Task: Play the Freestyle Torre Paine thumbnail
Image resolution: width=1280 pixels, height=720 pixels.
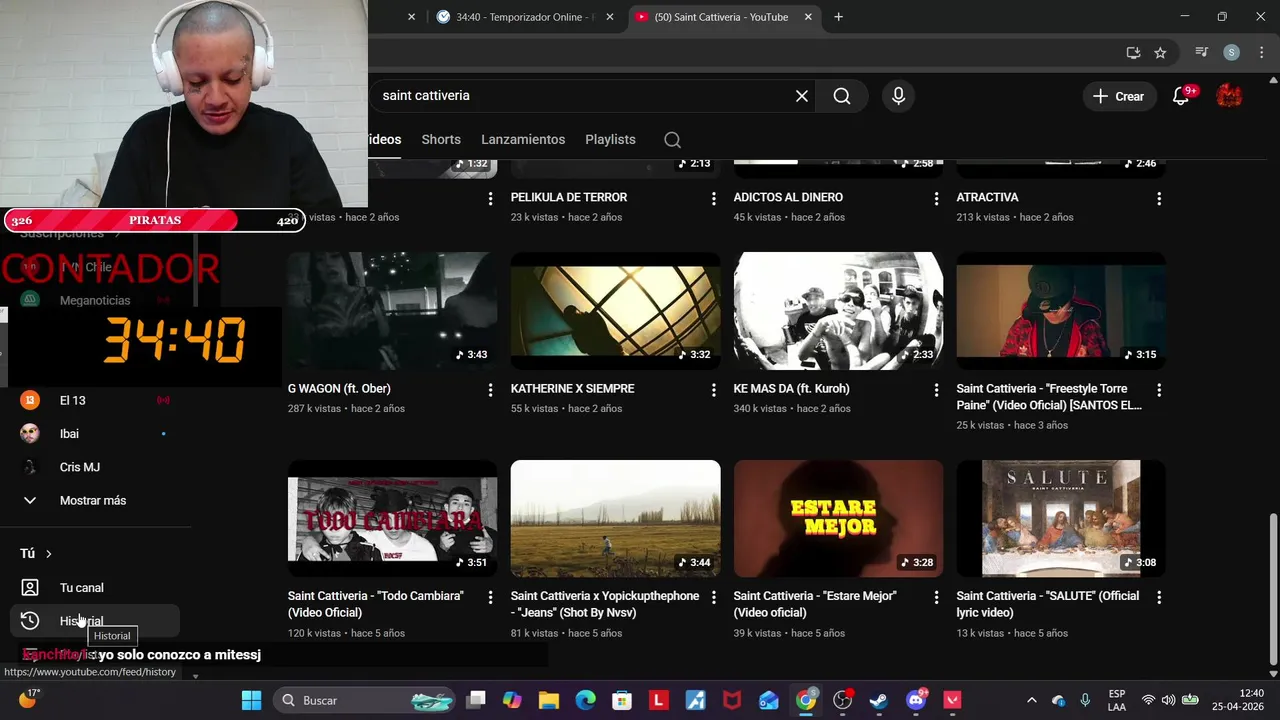Action: click(1061, 311)
